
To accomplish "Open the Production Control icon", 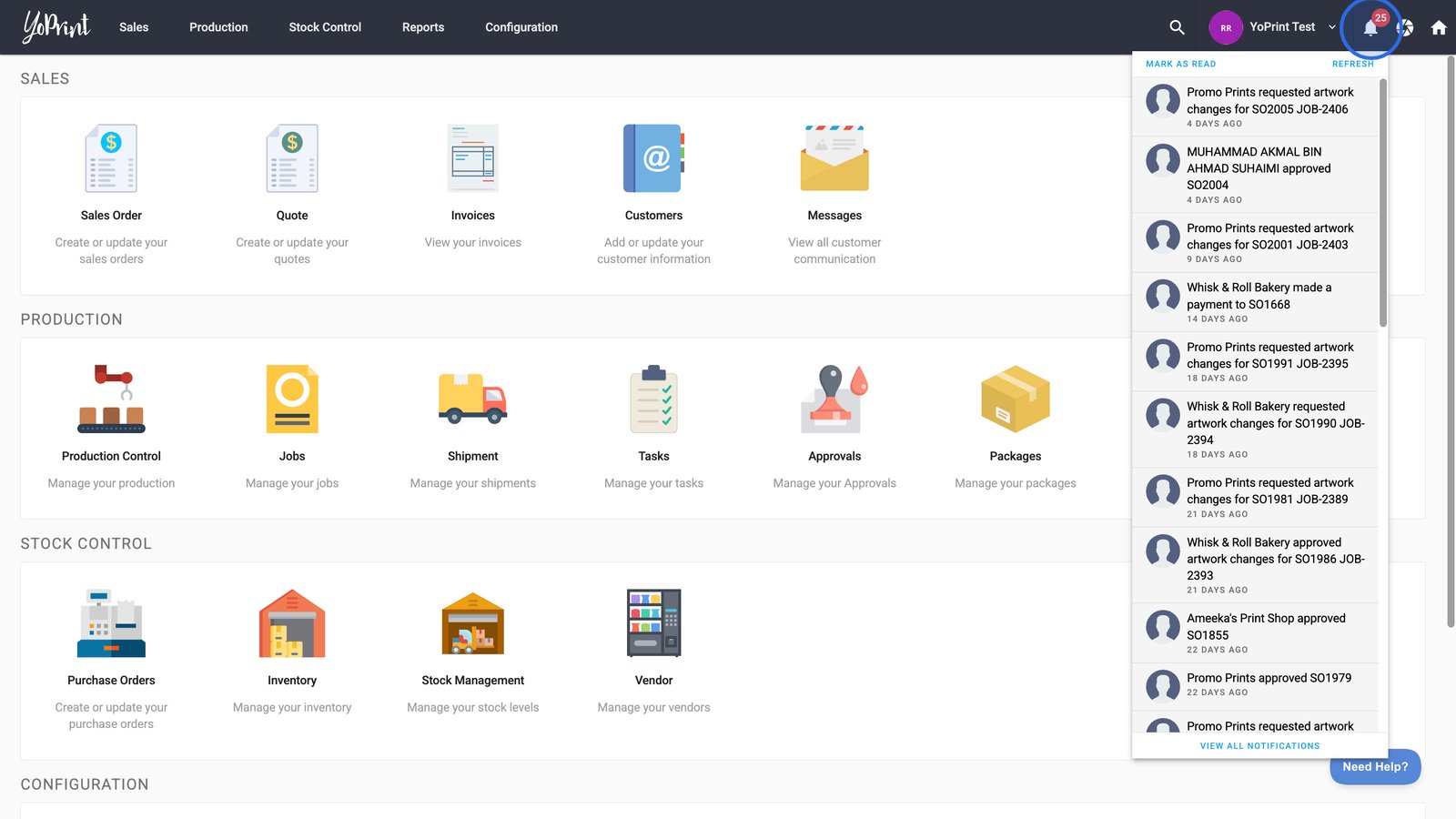I will tap(111, 399).
